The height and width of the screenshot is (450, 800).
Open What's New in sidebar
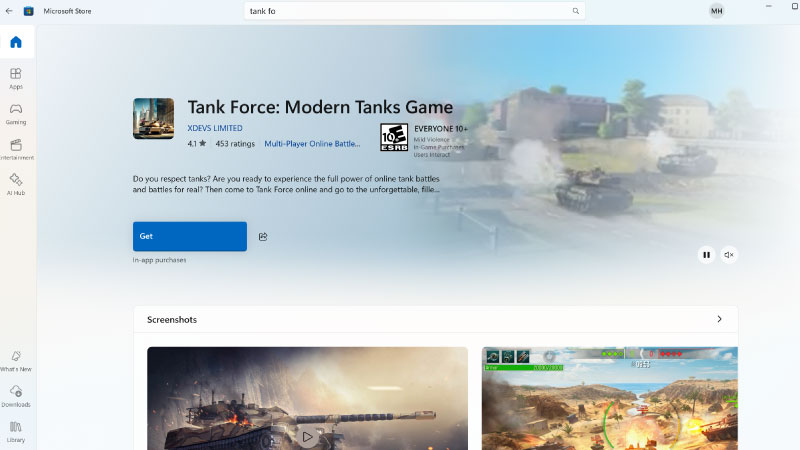coord(16,361)
